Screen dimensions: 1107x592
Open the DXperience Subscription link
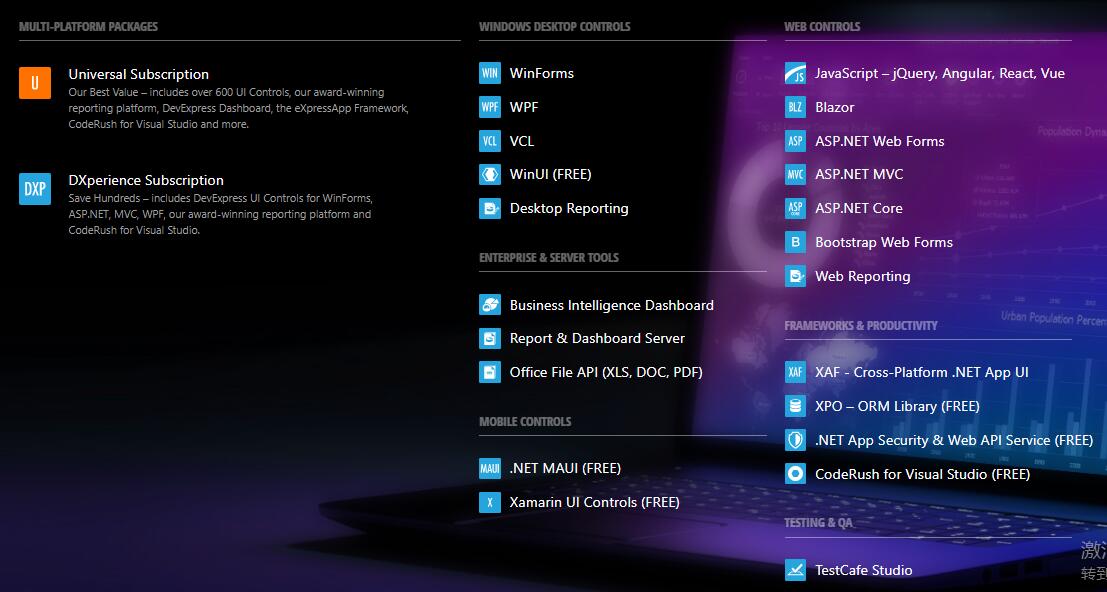click(x=146, y=180)
